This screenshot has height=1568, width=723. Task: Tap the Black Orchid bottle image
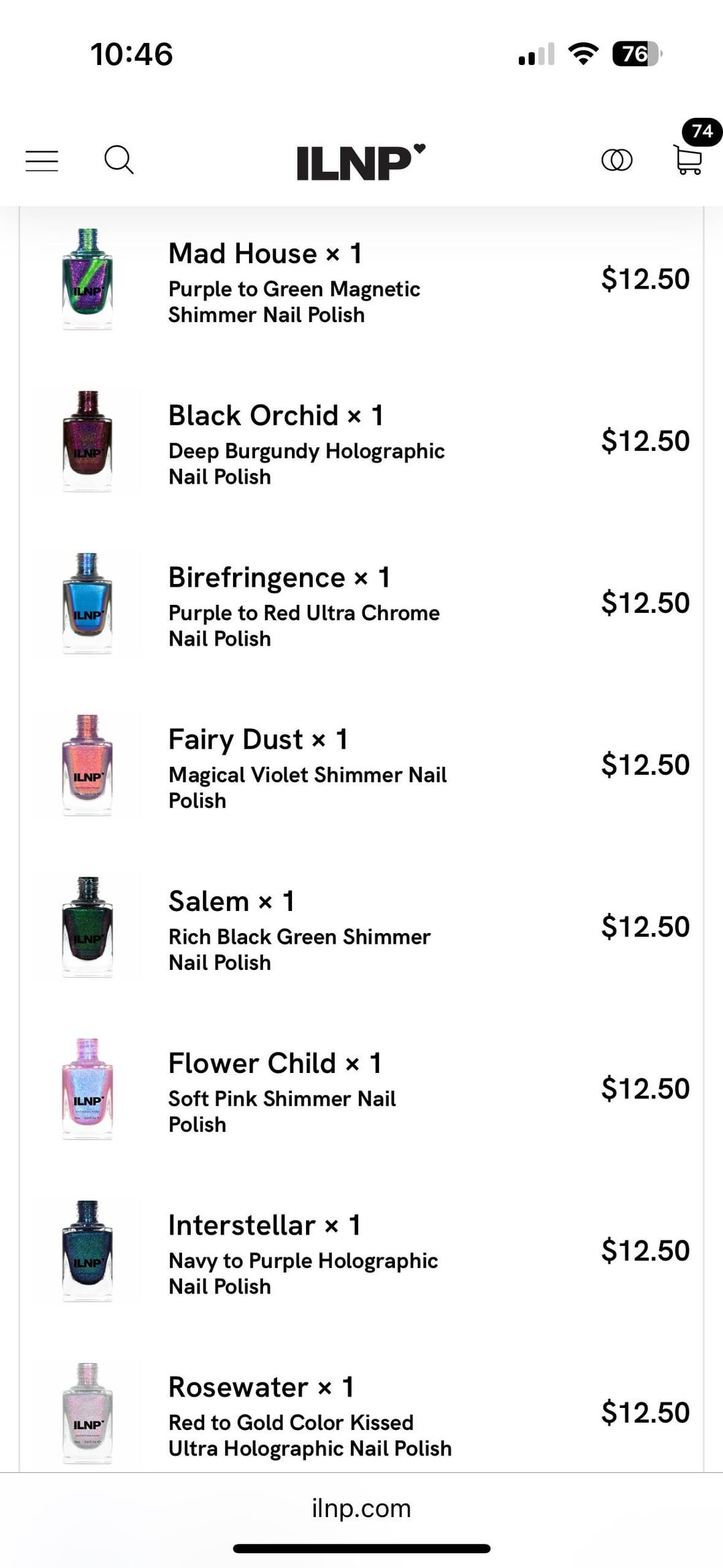88,441
